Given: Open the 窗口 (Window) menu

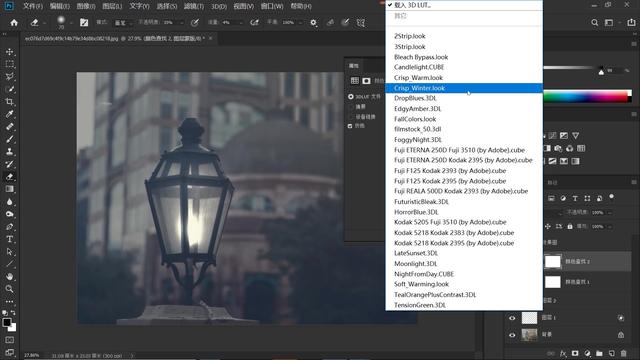Looking at the screenshot, I should [272, 6].
